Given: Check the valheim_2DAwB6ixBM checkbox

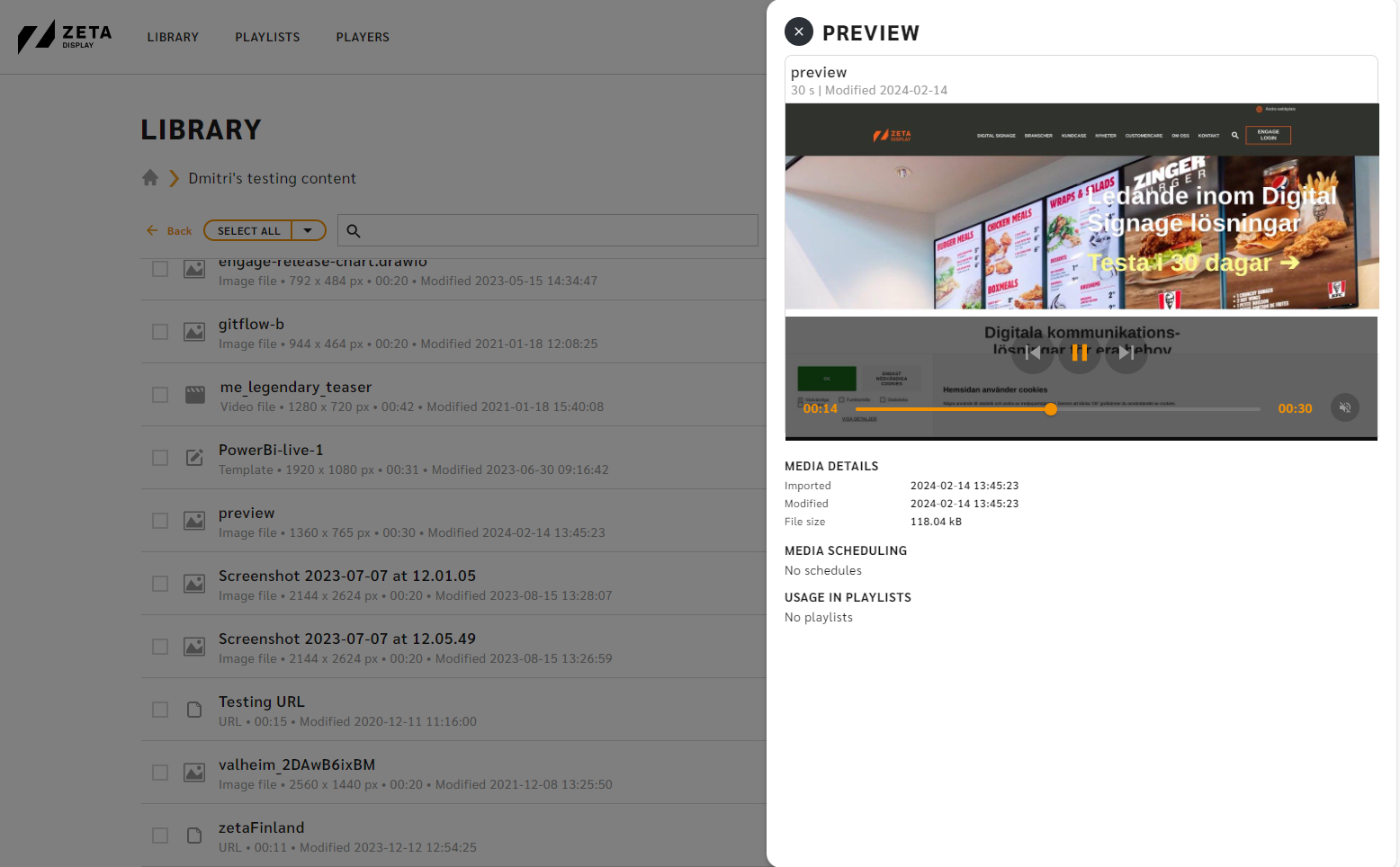Looking at the screenshot, I should coord(160,773).
